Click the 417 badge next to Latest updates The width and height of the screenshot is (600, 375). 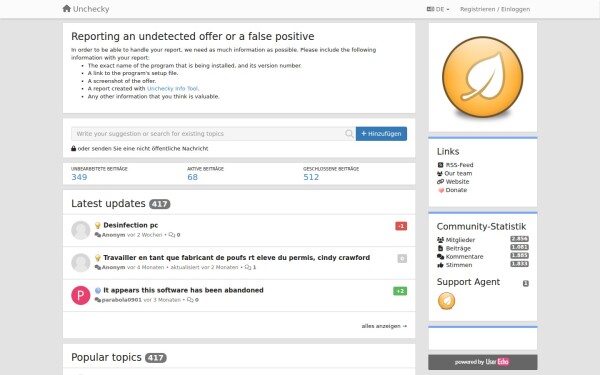pyautogui.click(x=160, y=204)
